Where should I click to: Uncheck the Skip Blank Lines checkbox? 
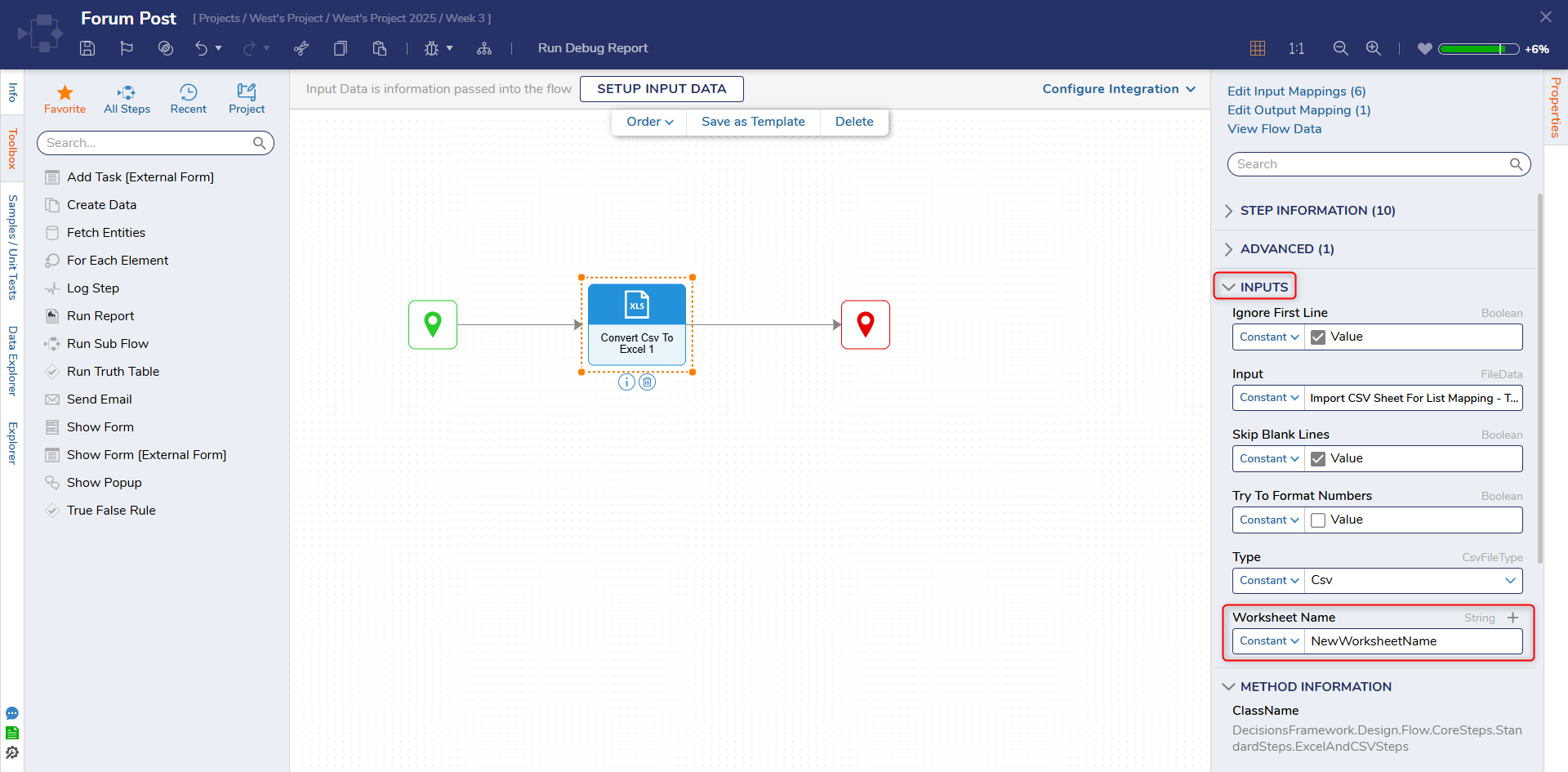(x=1318, y=459)
